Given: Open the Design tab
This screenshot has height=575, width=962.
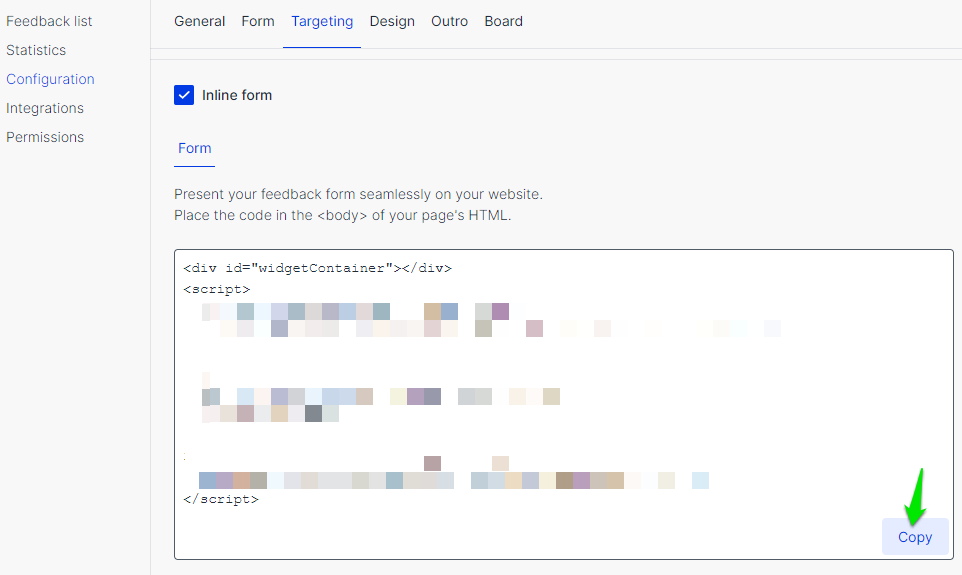Looking at the screenshot, I should click(x=392, y=21).
